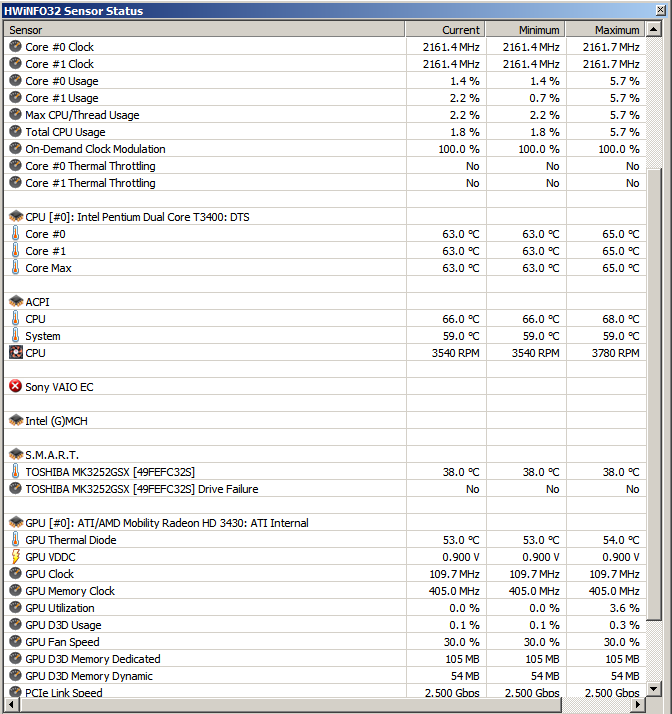Image resolution: width=672 pixels, height=714 pixels.
Task: Click the chip icon beside S.M.A.R.T.
Action: pyautogui.click(x=15, y=455)
